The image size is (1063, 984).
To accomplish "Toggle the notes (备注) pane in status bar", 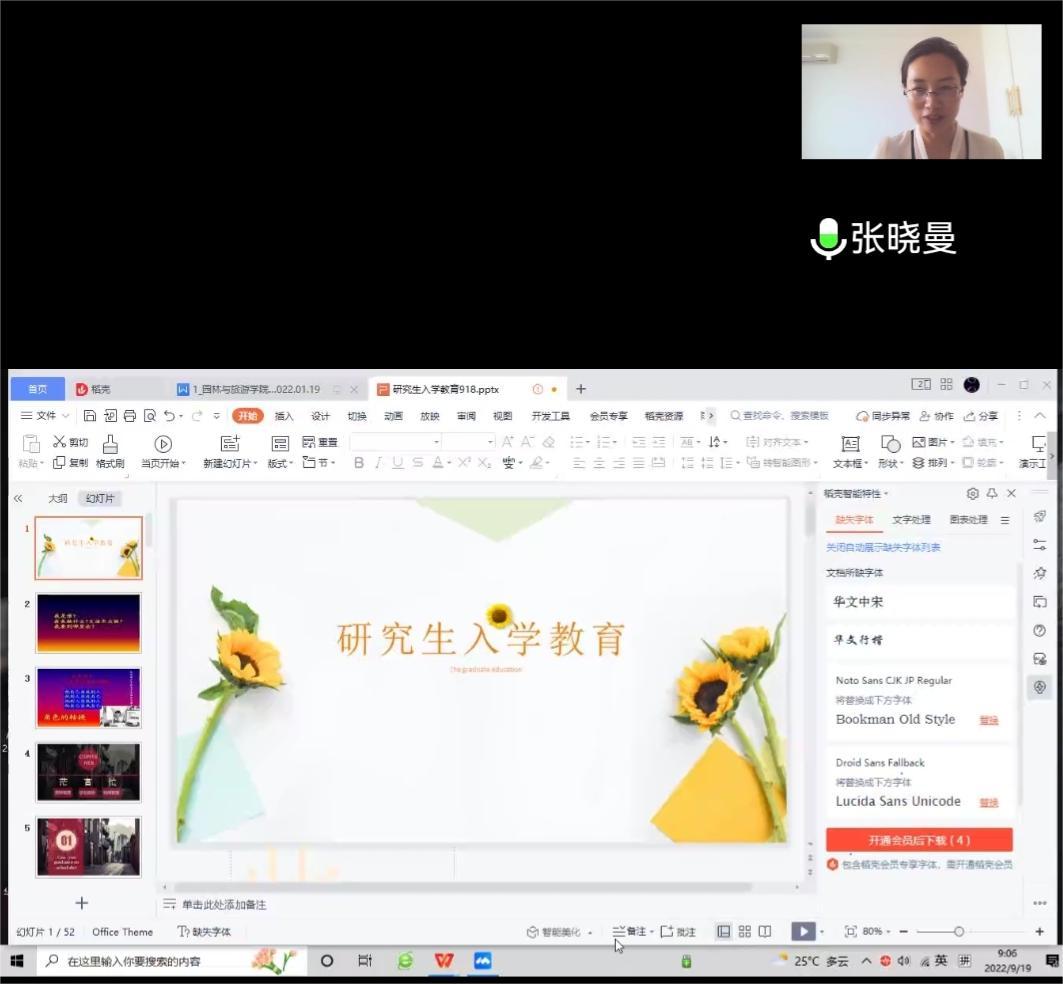I will 629,931.
